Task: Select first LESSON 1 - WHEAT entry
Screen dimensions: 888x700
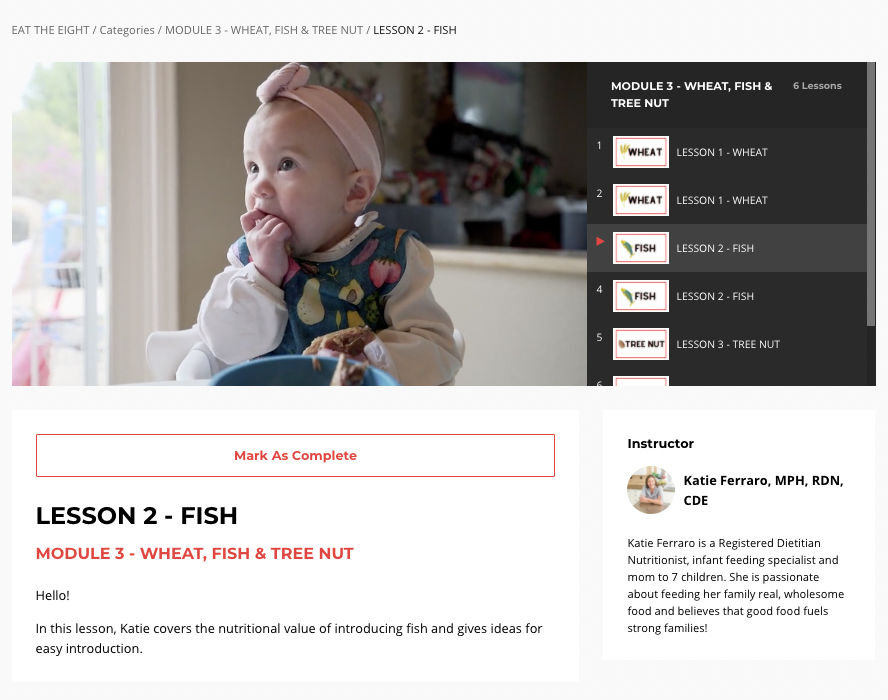Action: click(722, 152)
